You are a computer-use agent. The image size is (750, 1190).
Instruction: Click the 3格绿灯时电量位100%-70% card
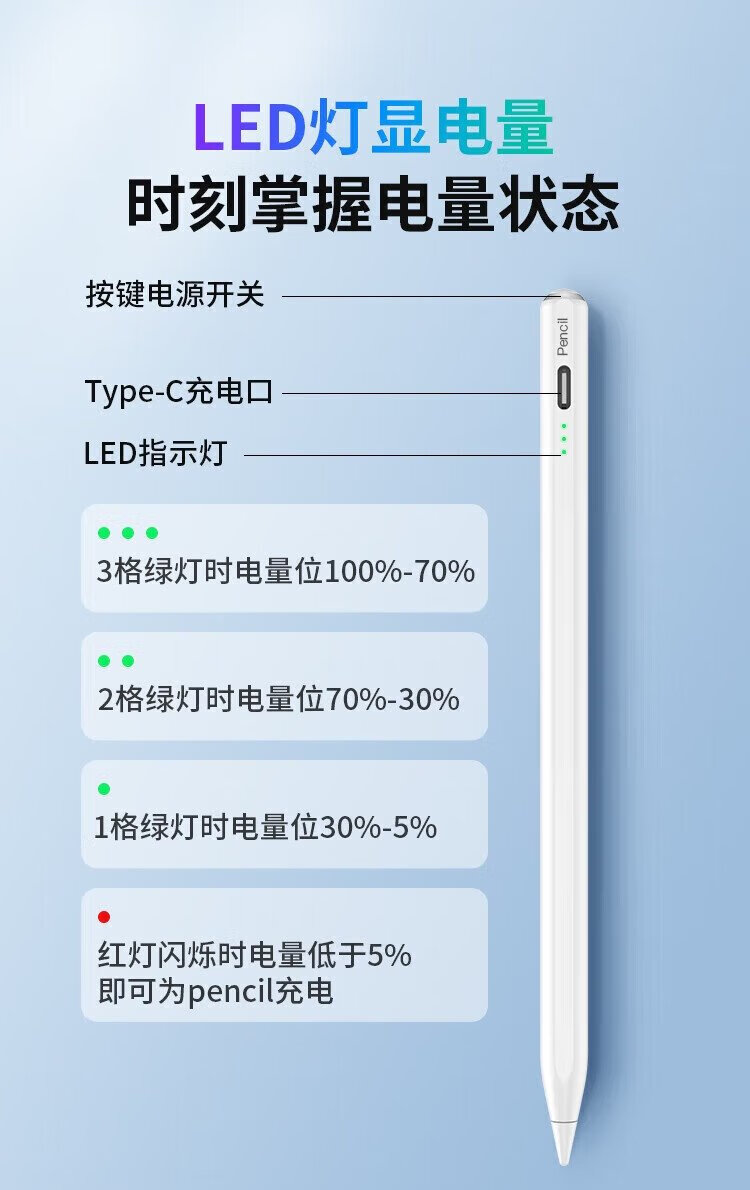284,558
